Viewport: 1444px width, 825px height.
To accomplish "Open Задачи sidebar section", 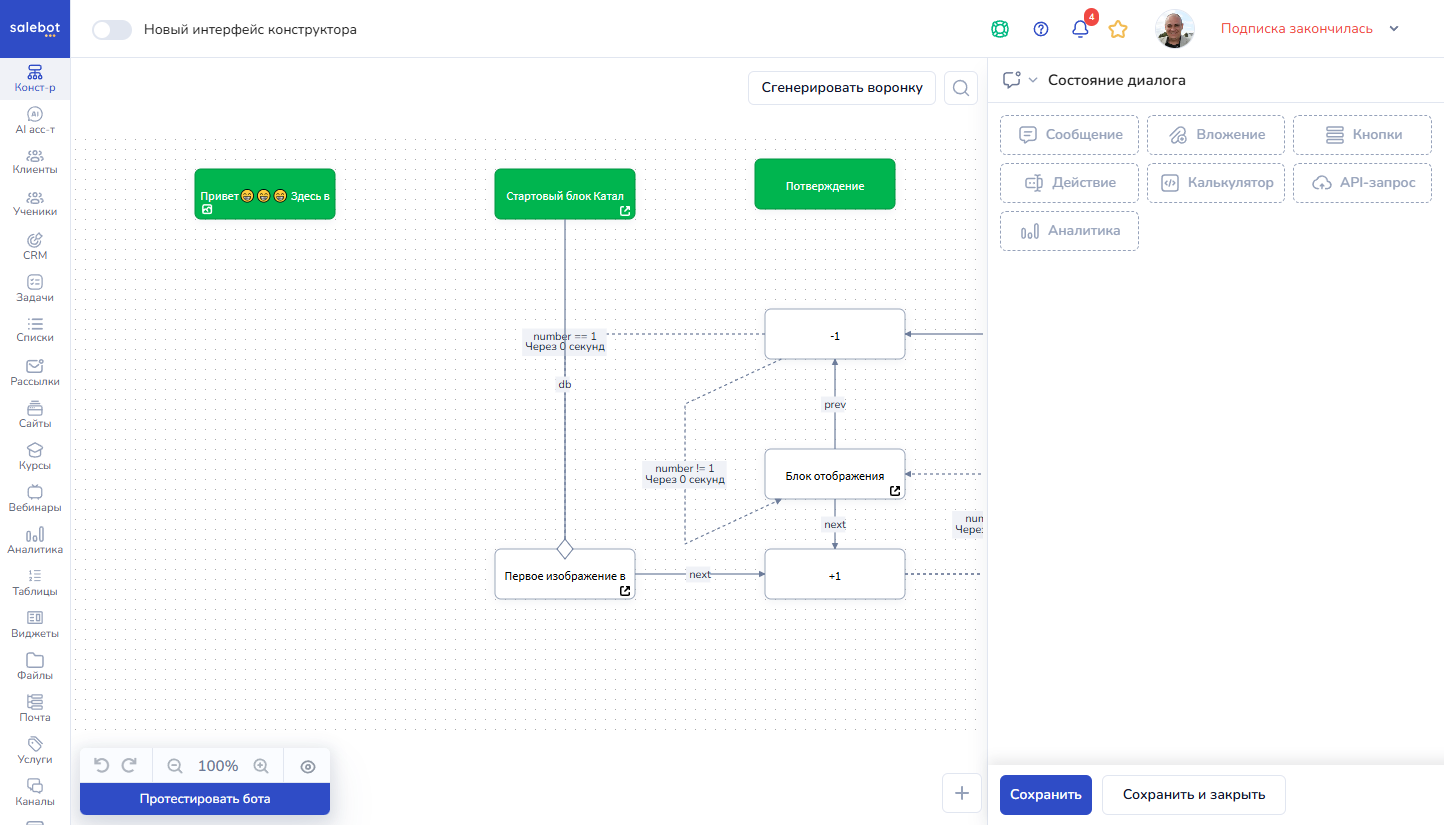I will pyautogui.click(x=35, y=289).
